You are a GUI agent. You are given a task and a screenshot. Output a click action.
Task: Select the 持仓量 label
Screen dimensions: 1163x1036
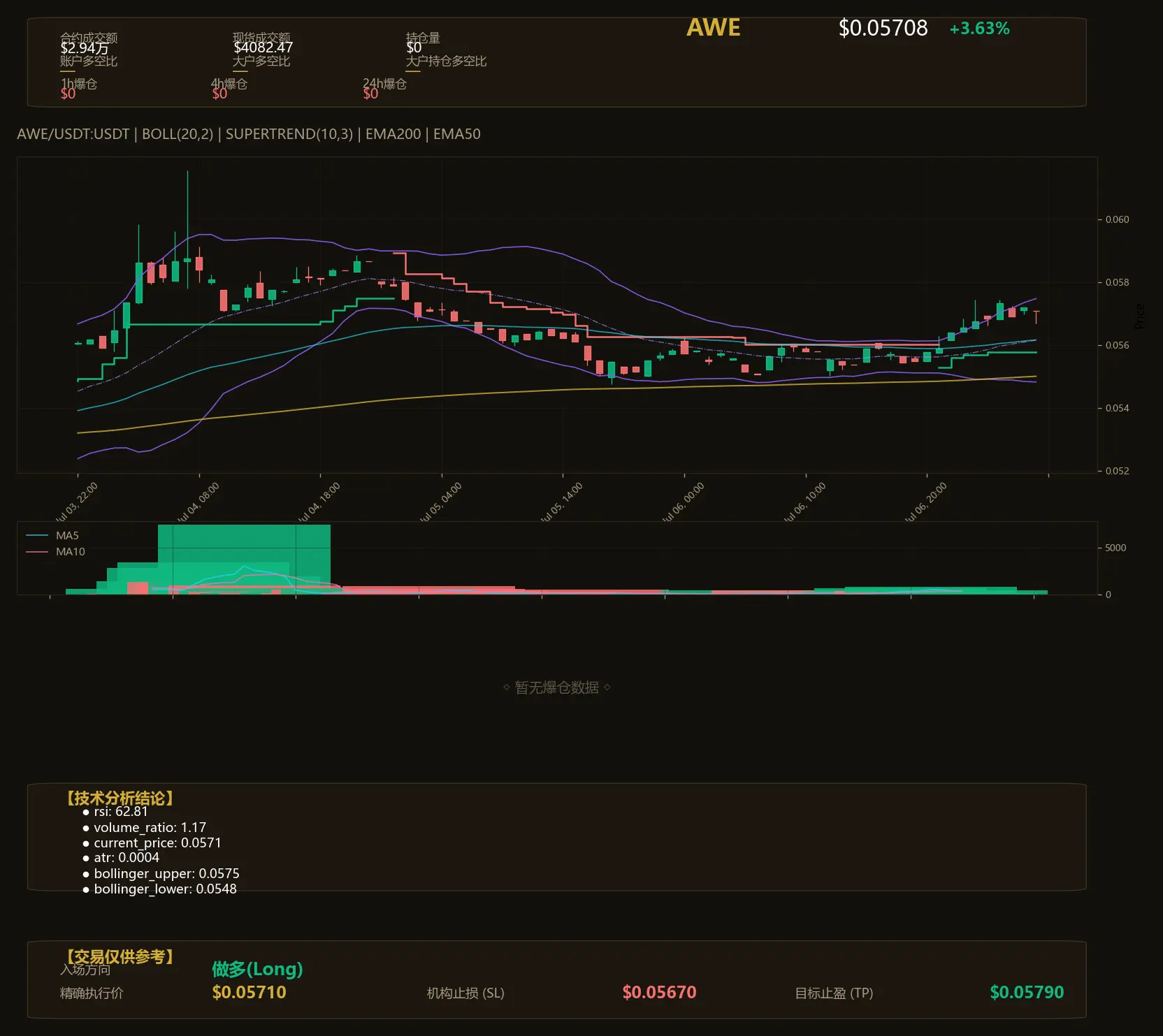(423, 37)
